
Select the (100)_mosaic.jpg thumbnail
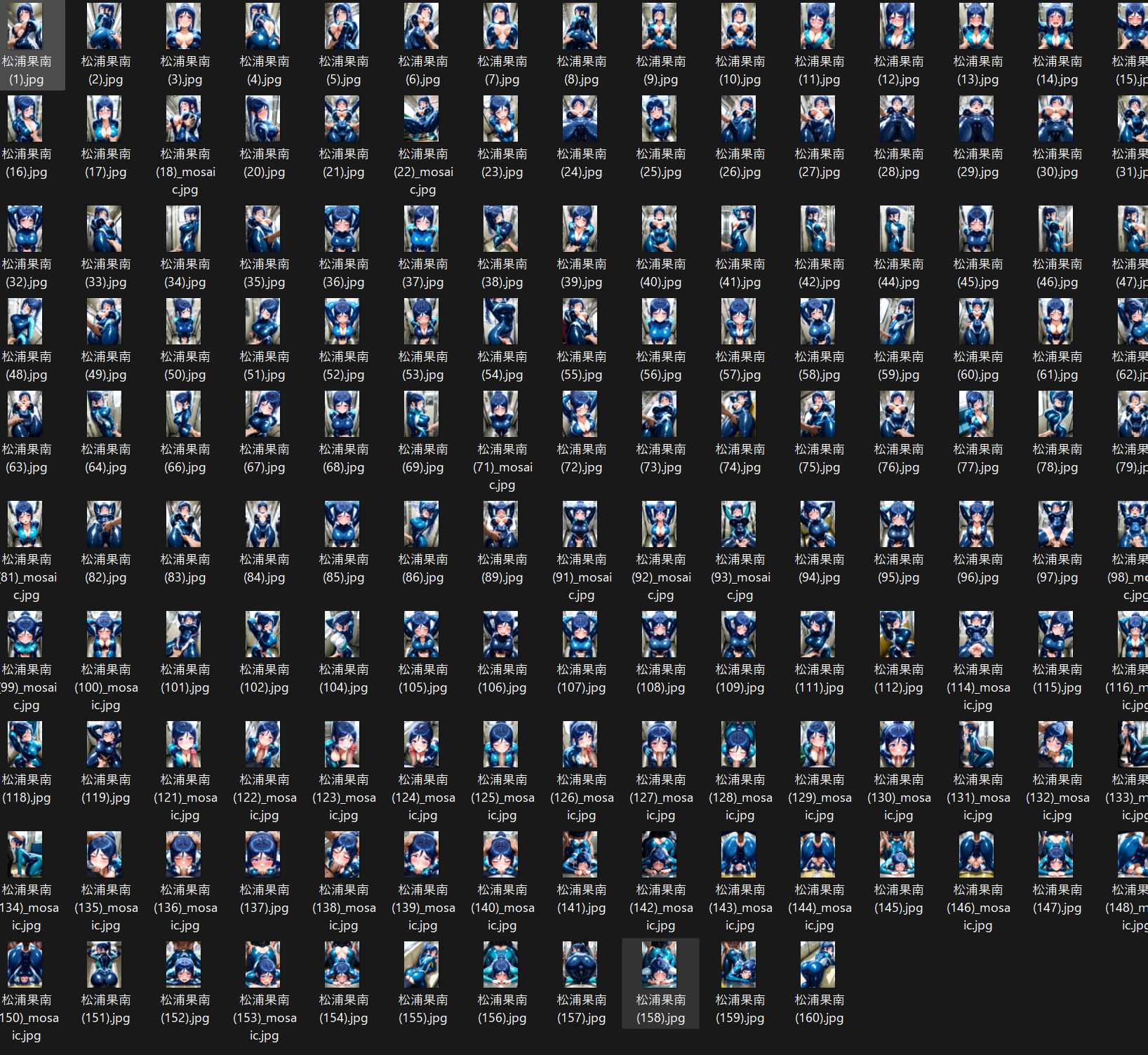click(x=105, y=634)
